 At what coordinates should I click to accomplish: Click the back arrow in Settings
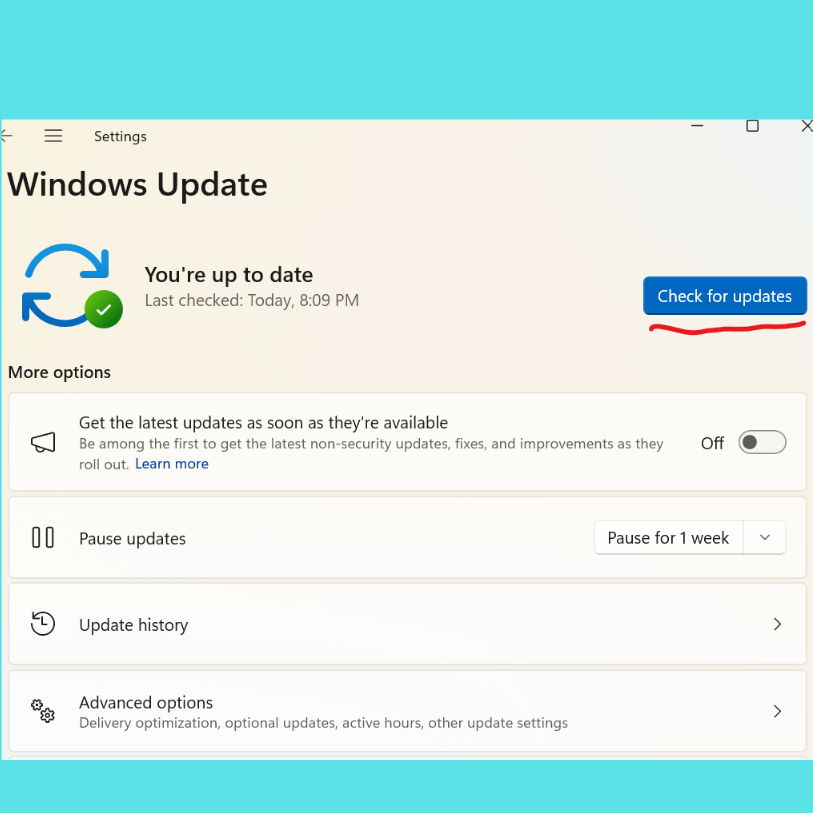click(6, 136)
